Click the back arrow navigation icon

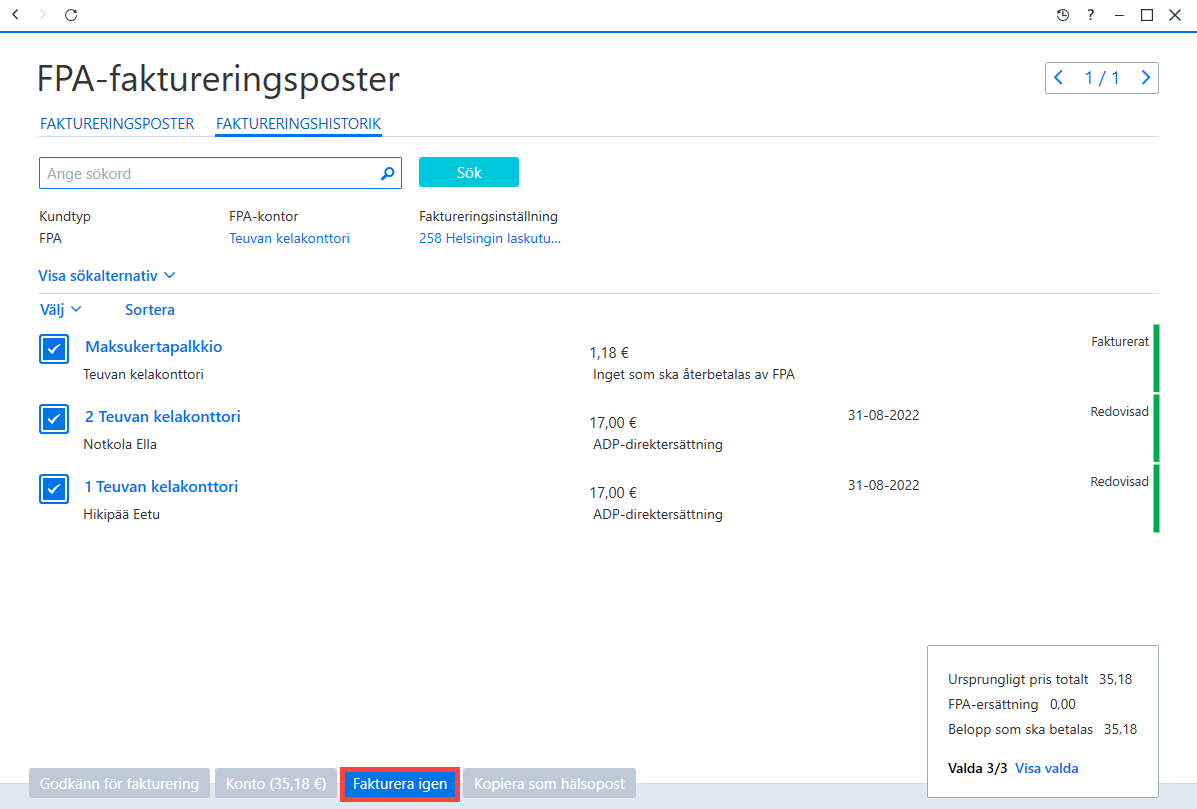pos(15,15)
